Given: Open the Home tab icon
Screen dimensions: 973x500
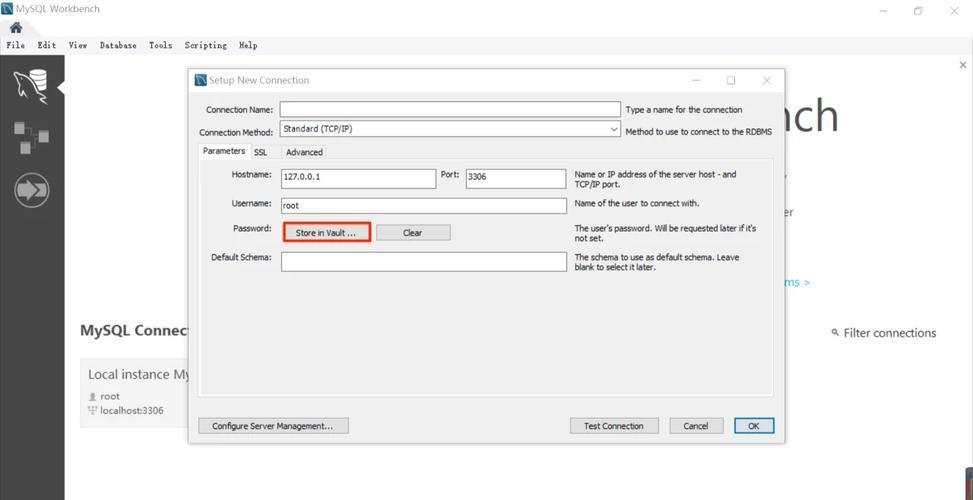Looking at the screenshot, I should 16,28.
